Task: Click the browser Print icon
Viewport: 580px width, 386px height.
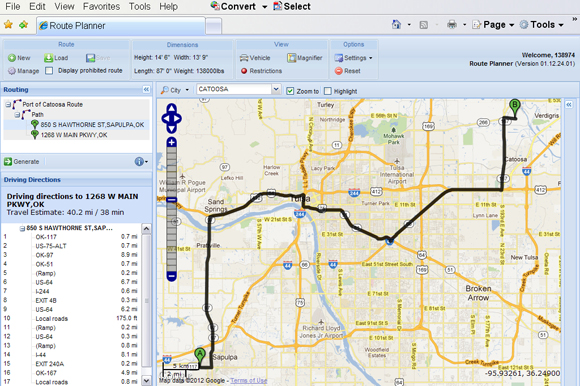Action: (x=452, y=25)
